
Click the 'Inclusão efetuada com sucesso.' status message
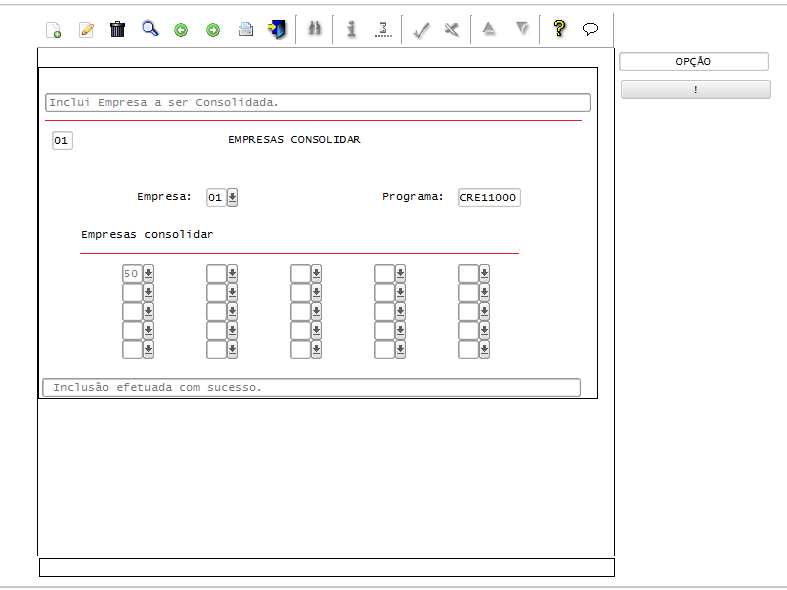[x=312, y=387]
